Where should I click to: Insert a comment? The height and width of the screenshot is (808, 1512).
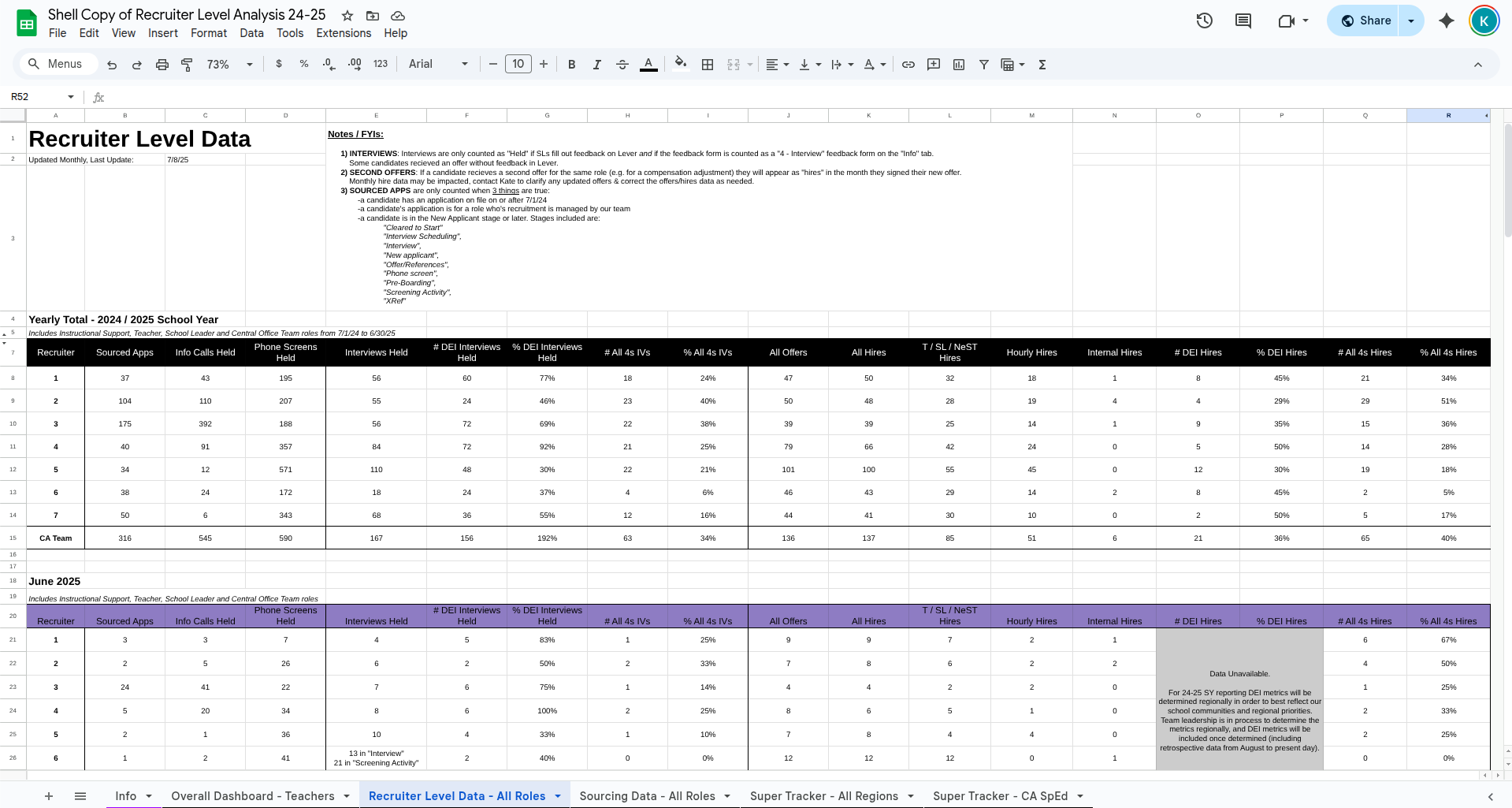pyautogui.click(x=933, y=64)
